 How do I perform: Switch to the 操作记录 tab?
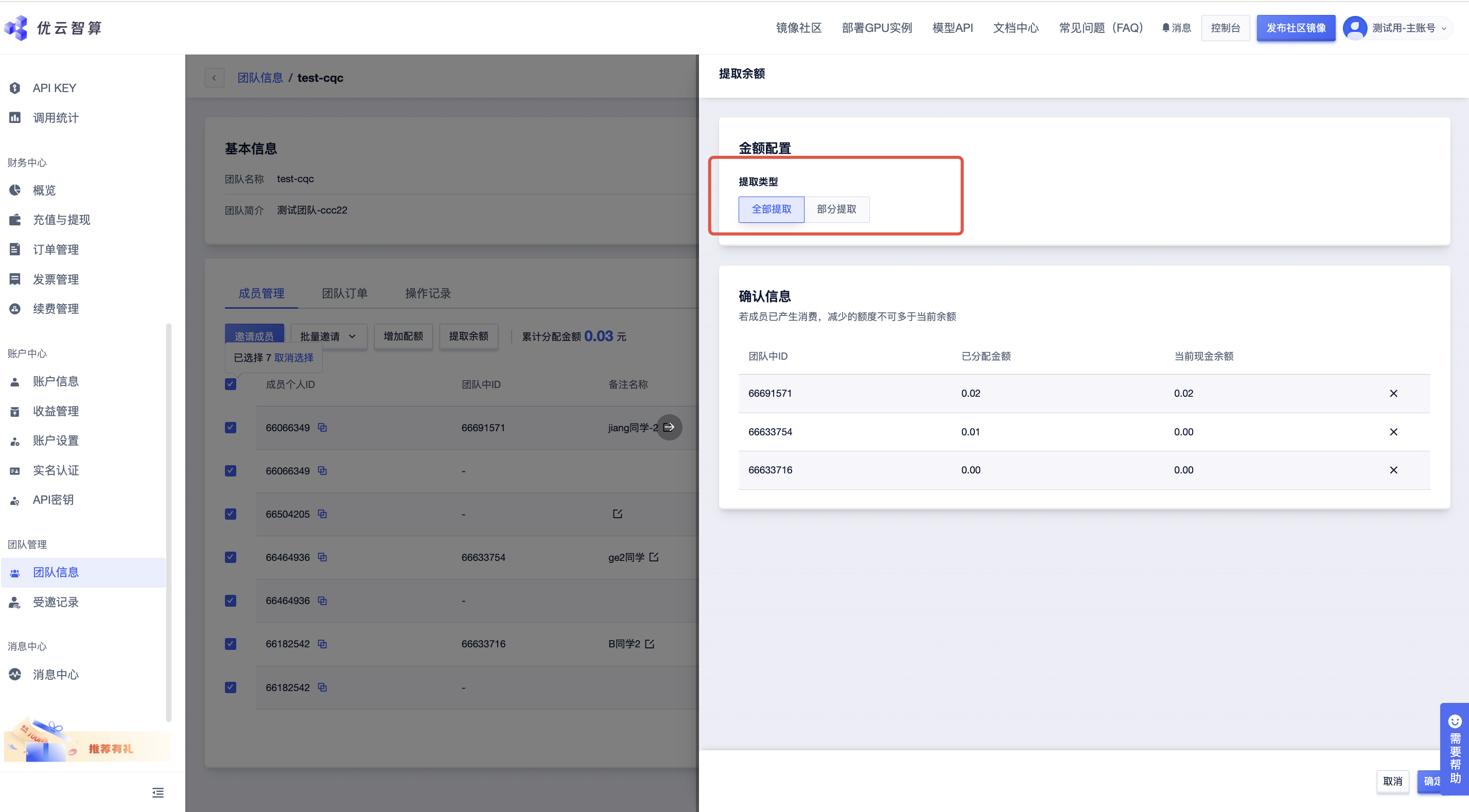(x=428, y=293)
